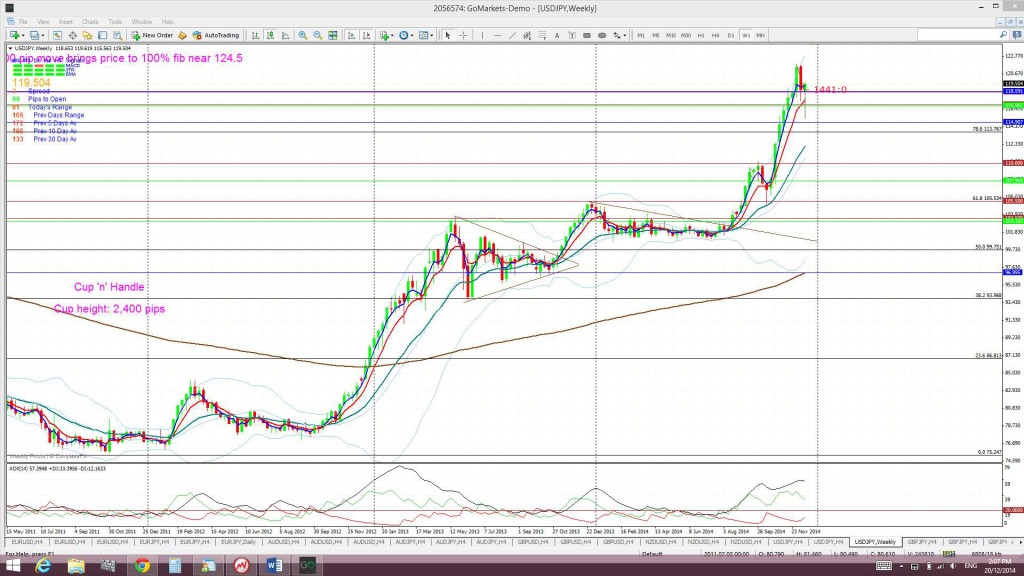The height and width of the screenshot is (576, 1024).
Task: Open the Profiles toolbar icon
Action: point(34,35)
